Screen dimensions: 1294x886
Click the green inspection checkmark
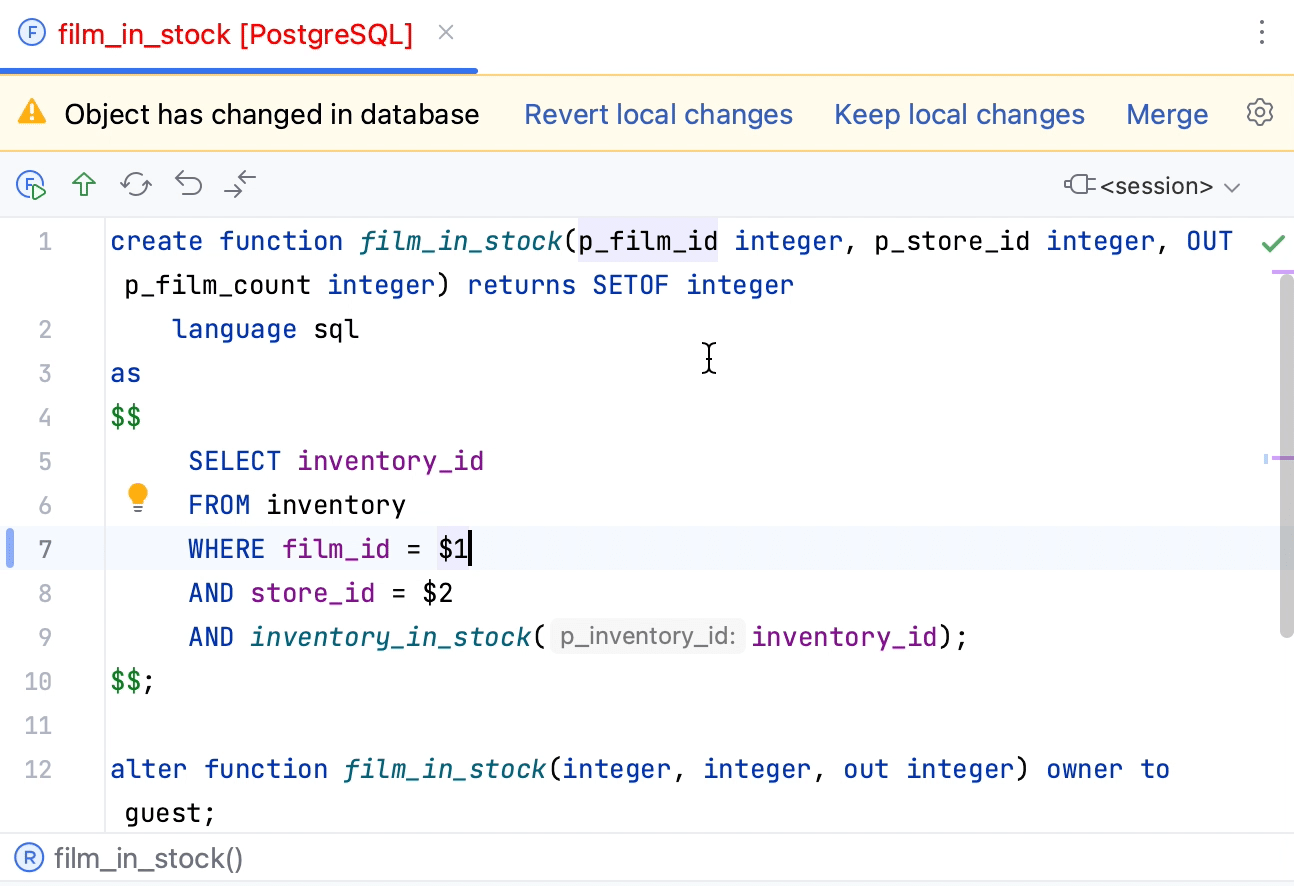coord(1274,242)
